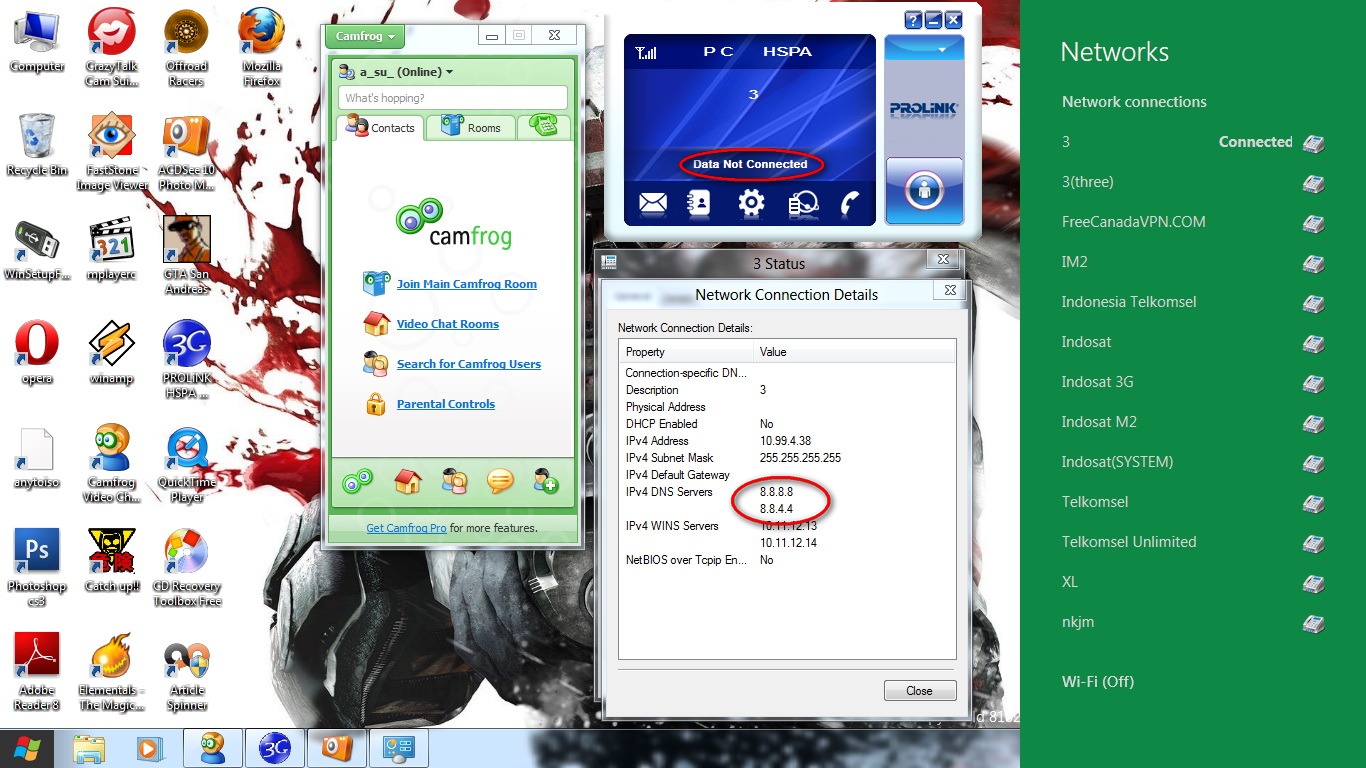Open PROLINK HSPA desktop shortcut
The height and width of the screenshot is (768, 1366).
pos(186,359)
